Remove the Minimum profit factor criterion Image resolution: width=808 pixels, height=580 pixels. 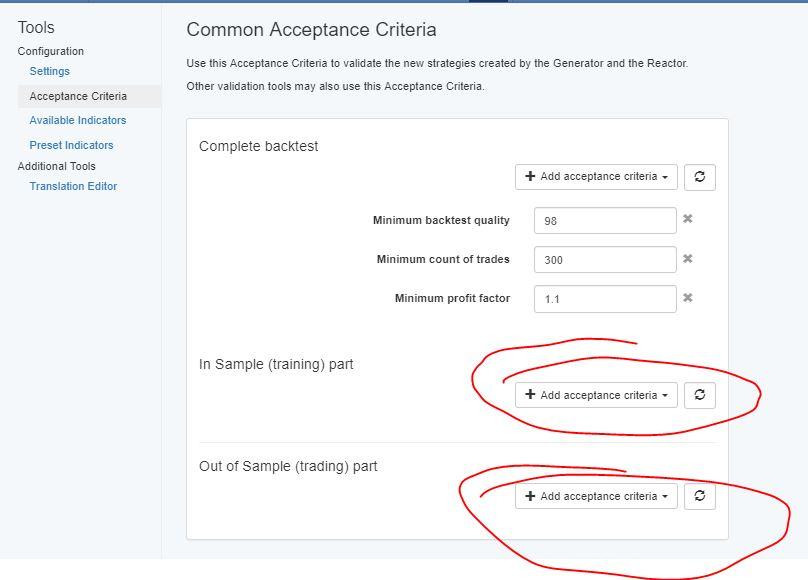click(x=687, y=298)
